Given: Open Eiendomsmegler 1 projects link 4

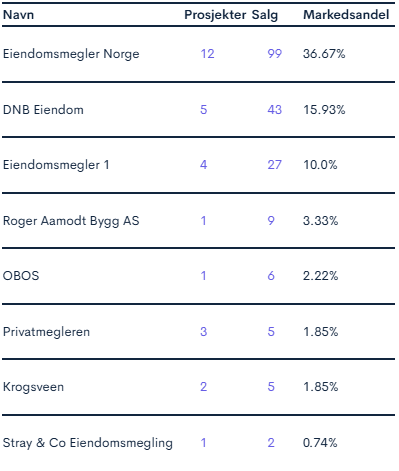Looking at the screenshot, I should 204,165.
